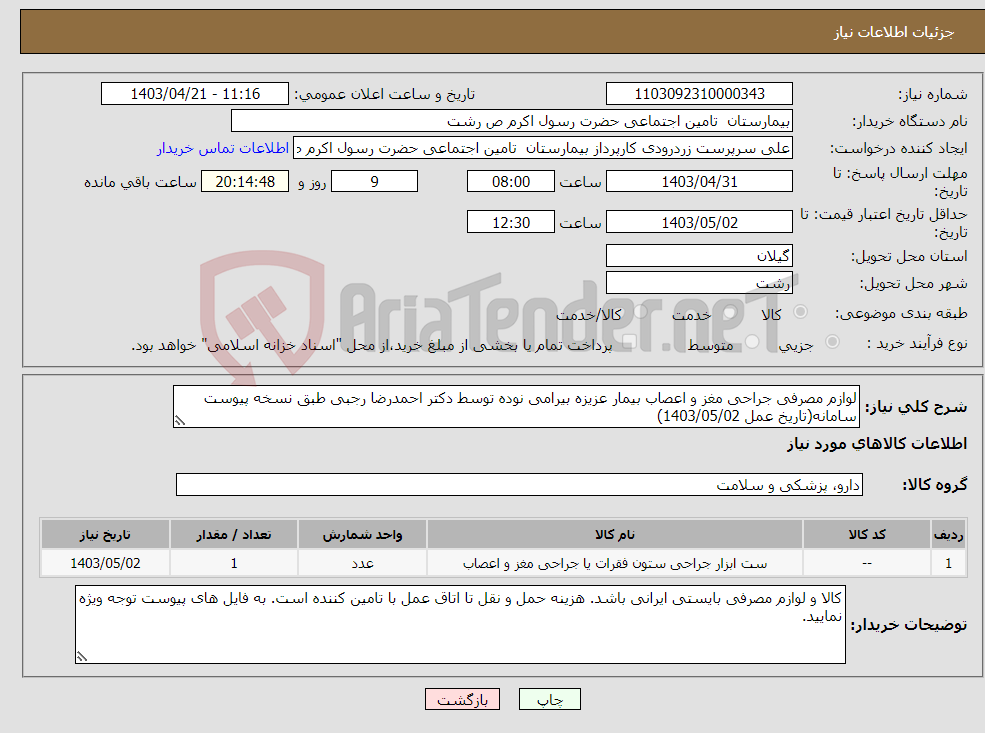Select the payment from اسناد خزانه اسلامی radio
The image size is (985, 733).
click(x=629, y=342)
